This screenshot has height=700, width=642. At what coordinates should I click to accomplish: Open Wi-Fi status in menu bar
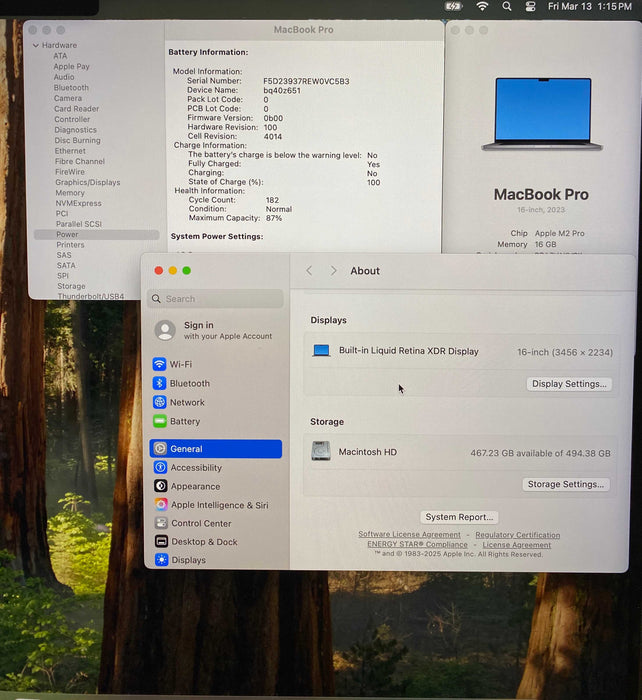482,6
